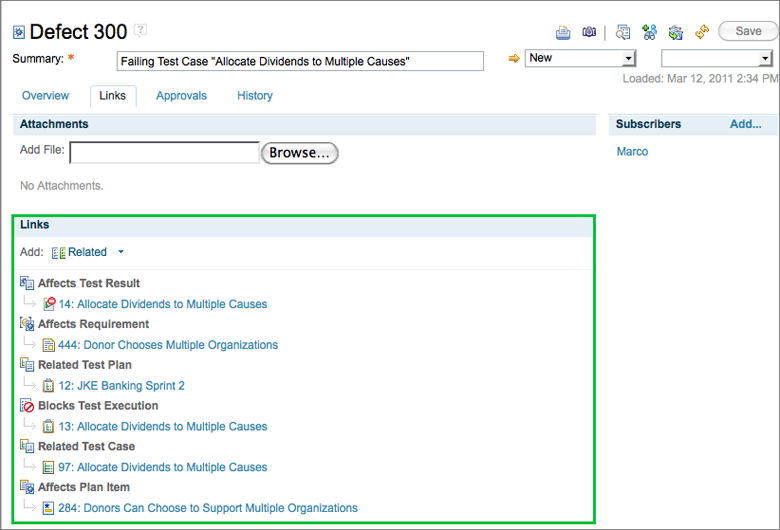Click the Blocks Test Execution heading

98,406
